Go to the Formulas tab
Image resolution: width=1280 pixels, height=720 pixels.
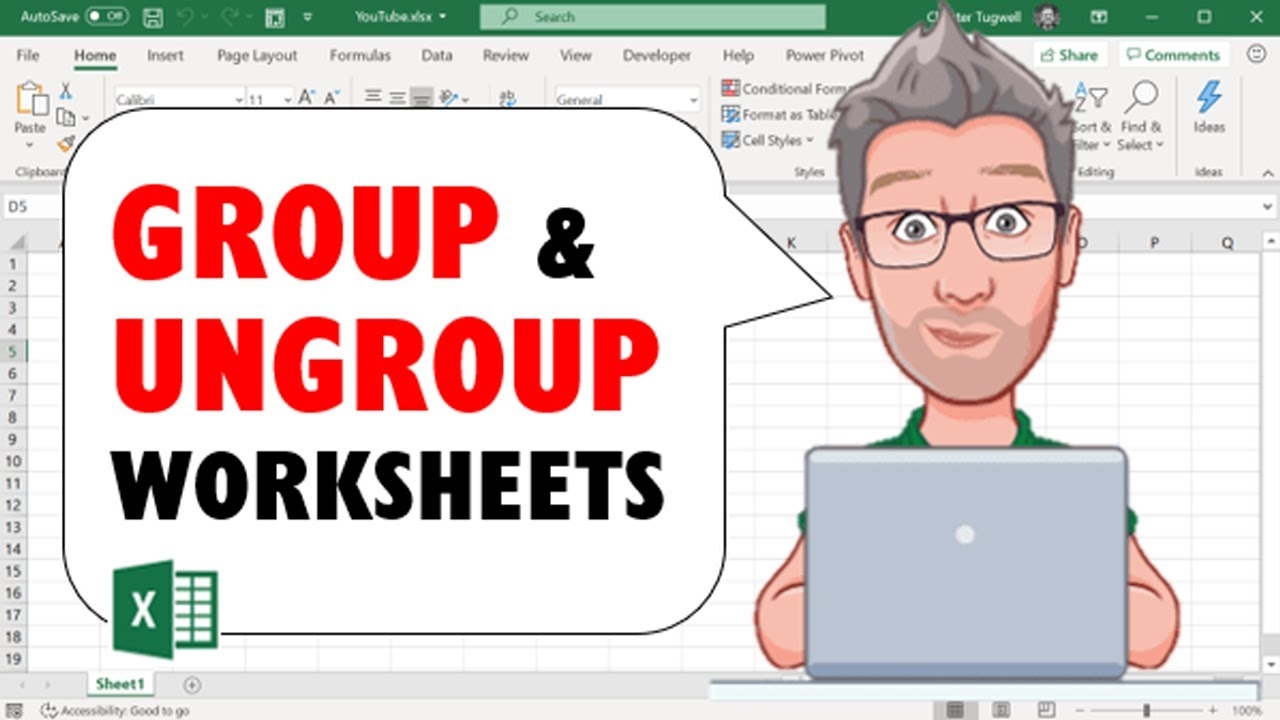pos(360,56)
